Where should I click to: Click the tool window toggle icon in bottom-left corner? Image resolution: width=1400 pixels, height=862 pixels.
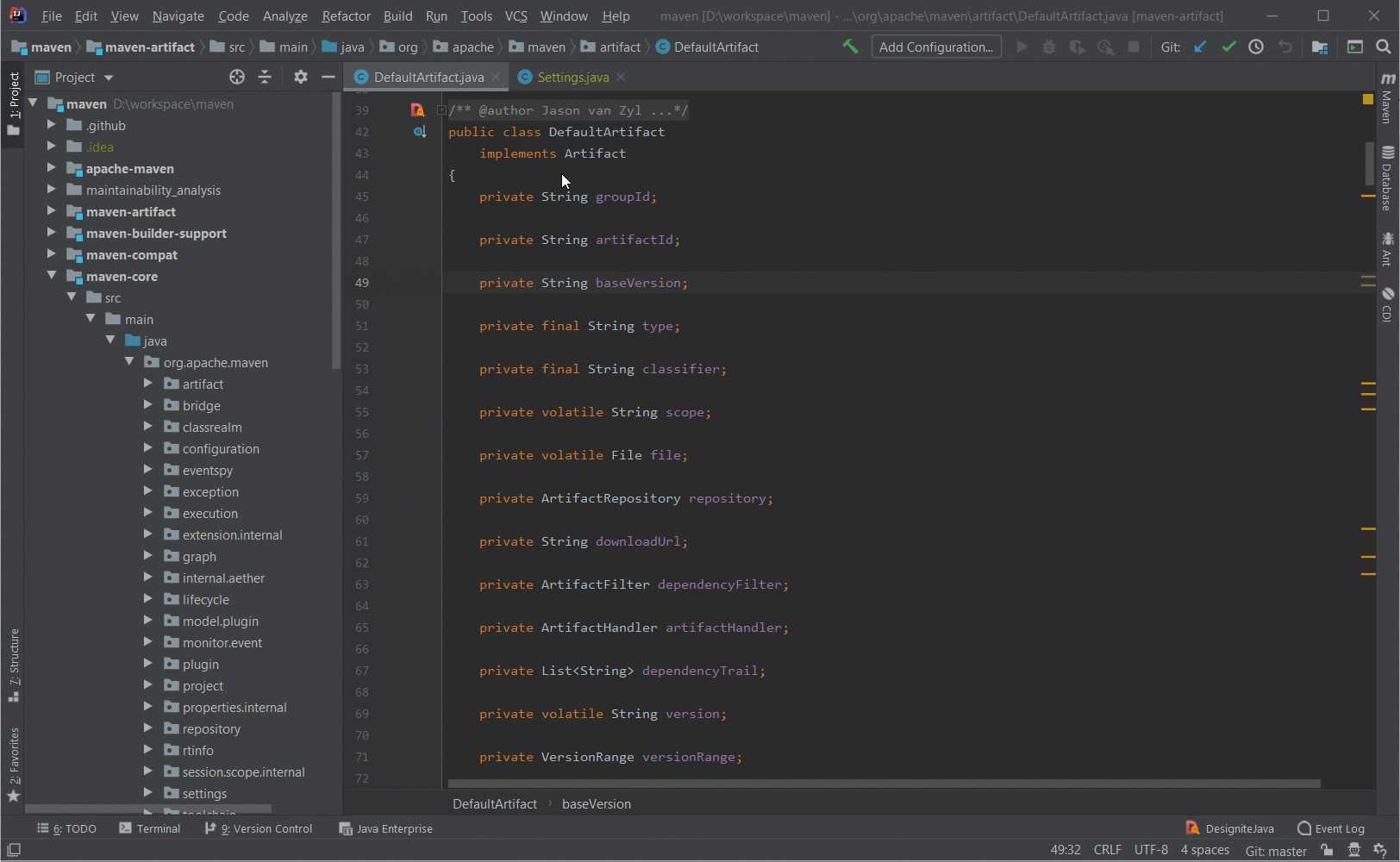pos(14,850)
